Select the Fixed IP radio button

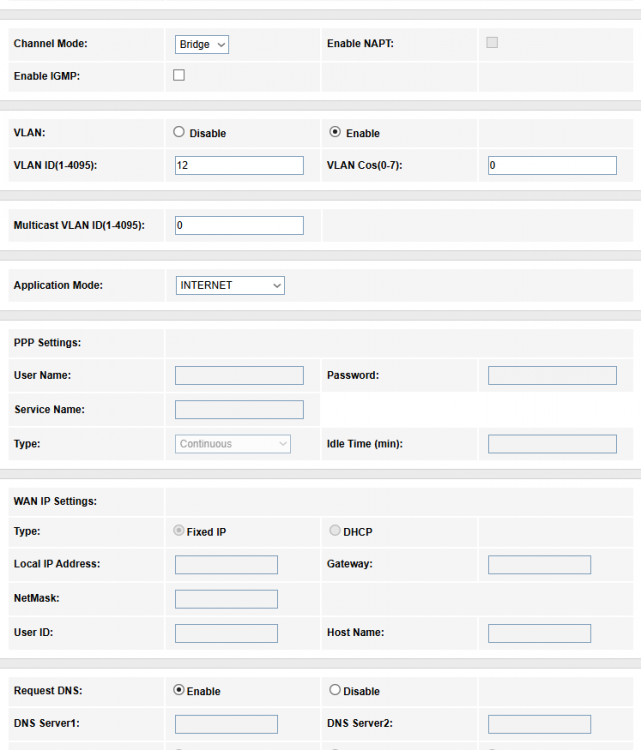click(179, 531)
